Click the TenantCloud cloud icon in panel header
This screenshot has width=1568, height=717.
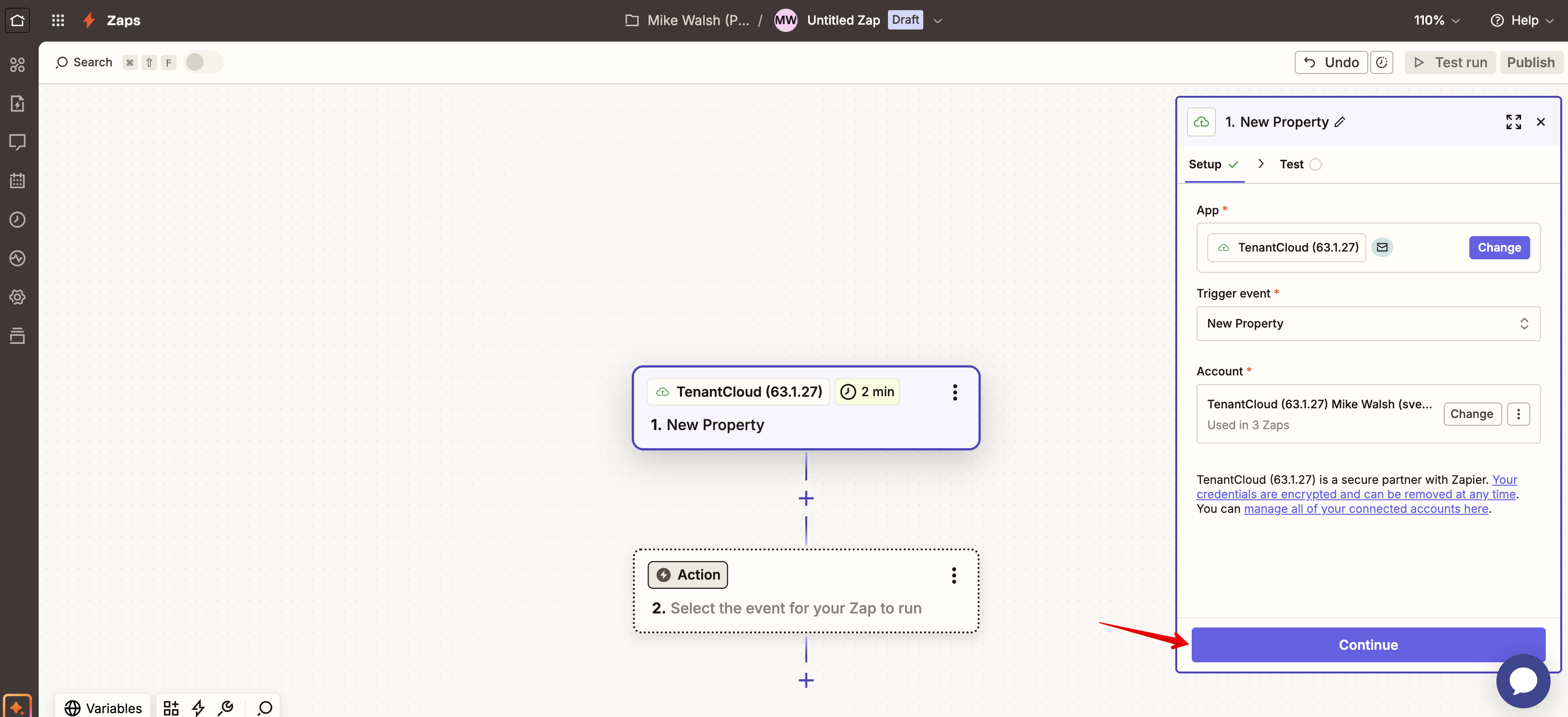1201,122
